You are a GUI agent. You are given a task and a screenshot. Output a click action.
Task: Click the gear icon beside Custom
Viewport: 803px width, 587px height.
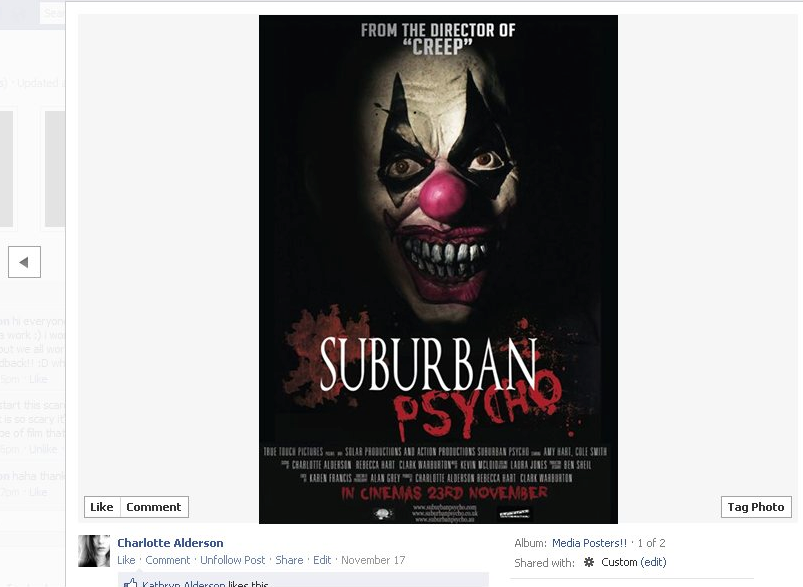click(x=589, y=562)
